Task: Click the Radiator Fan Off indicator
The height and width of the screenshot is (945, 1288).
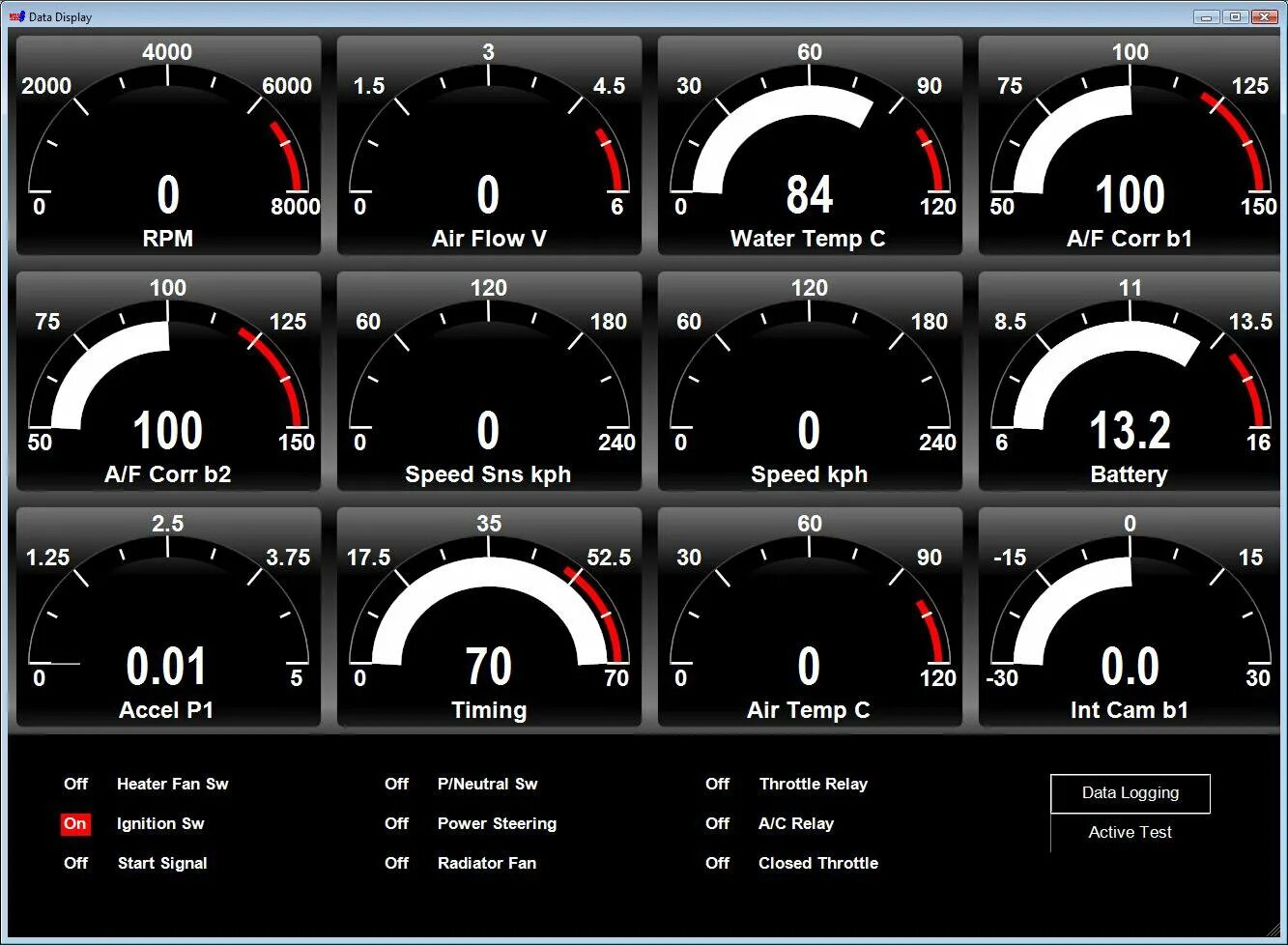Action: [x=396, y=863]
